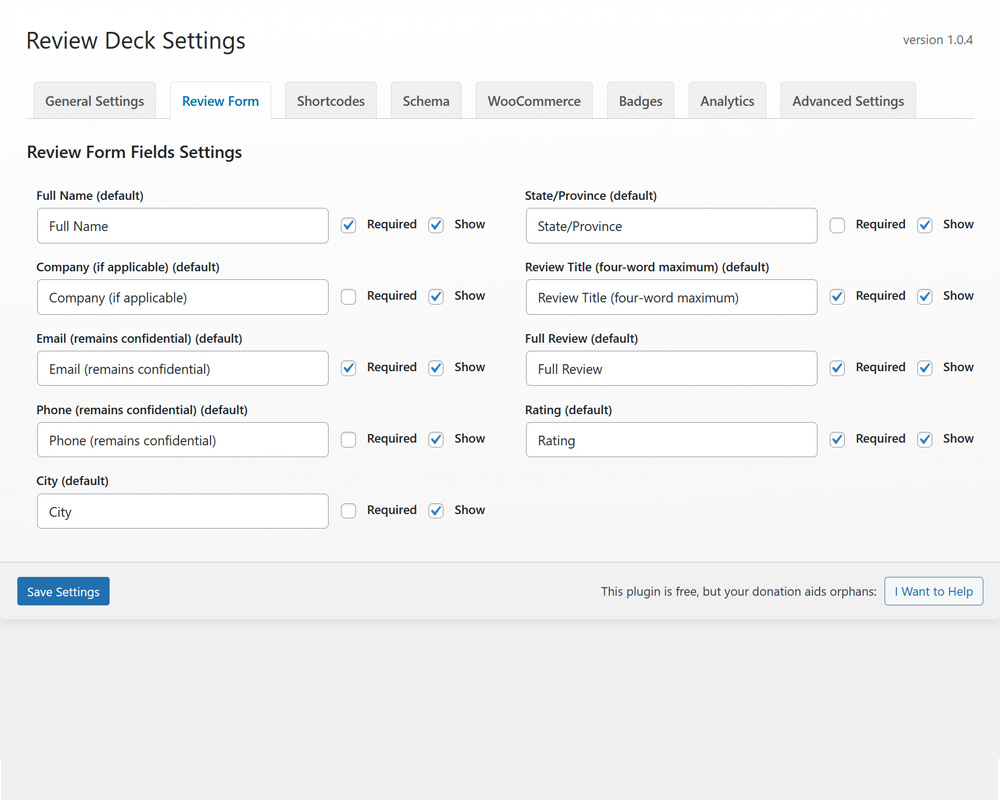The width and height of the screenshot is (1000, 800).
Task: Click the Full Name input field
Action: pyautogui.click(x=182, y=225)
